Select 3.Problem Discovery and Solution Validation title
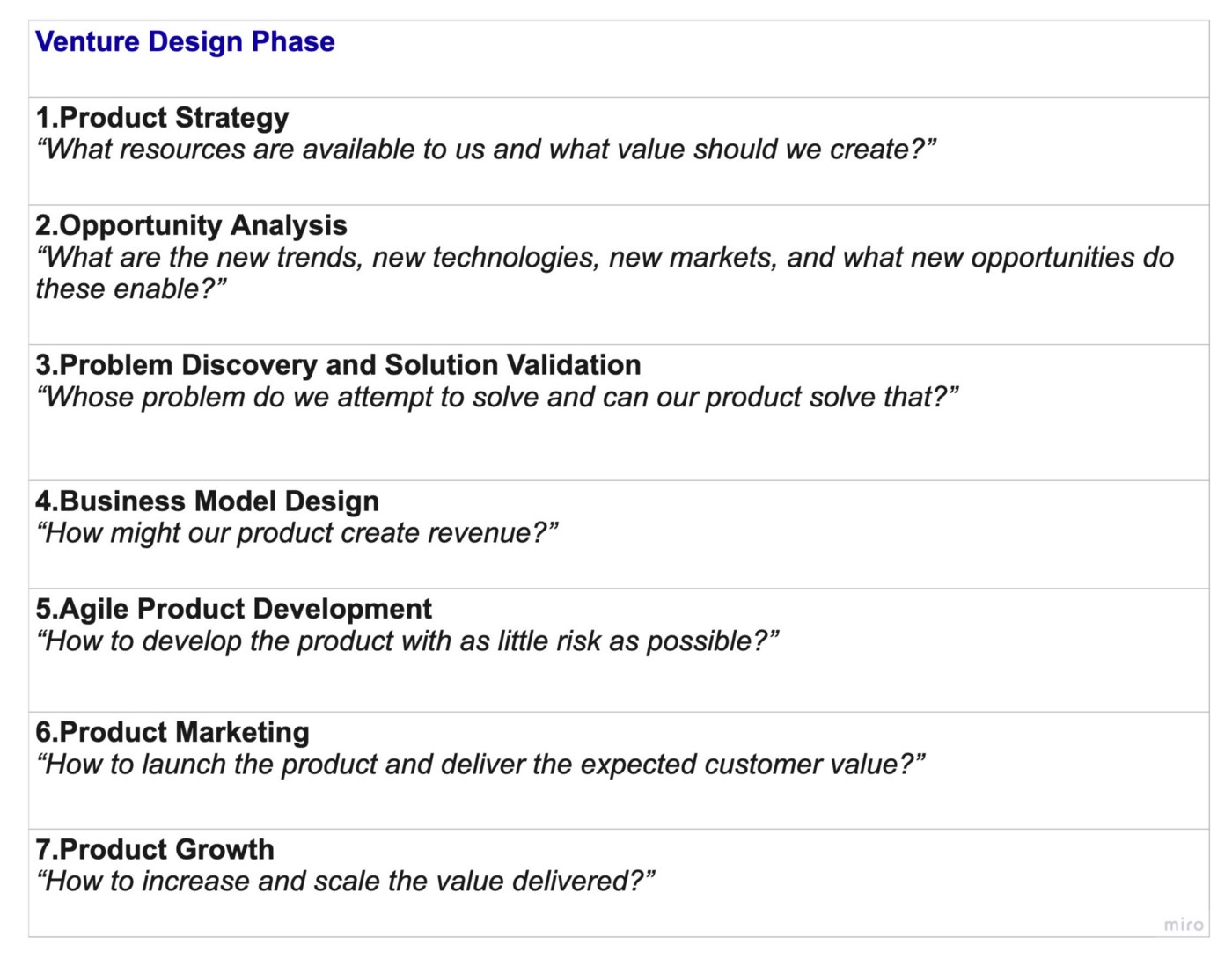Image resolution: width=1232 pixels, height=959 pixels. tap(338, 364)
